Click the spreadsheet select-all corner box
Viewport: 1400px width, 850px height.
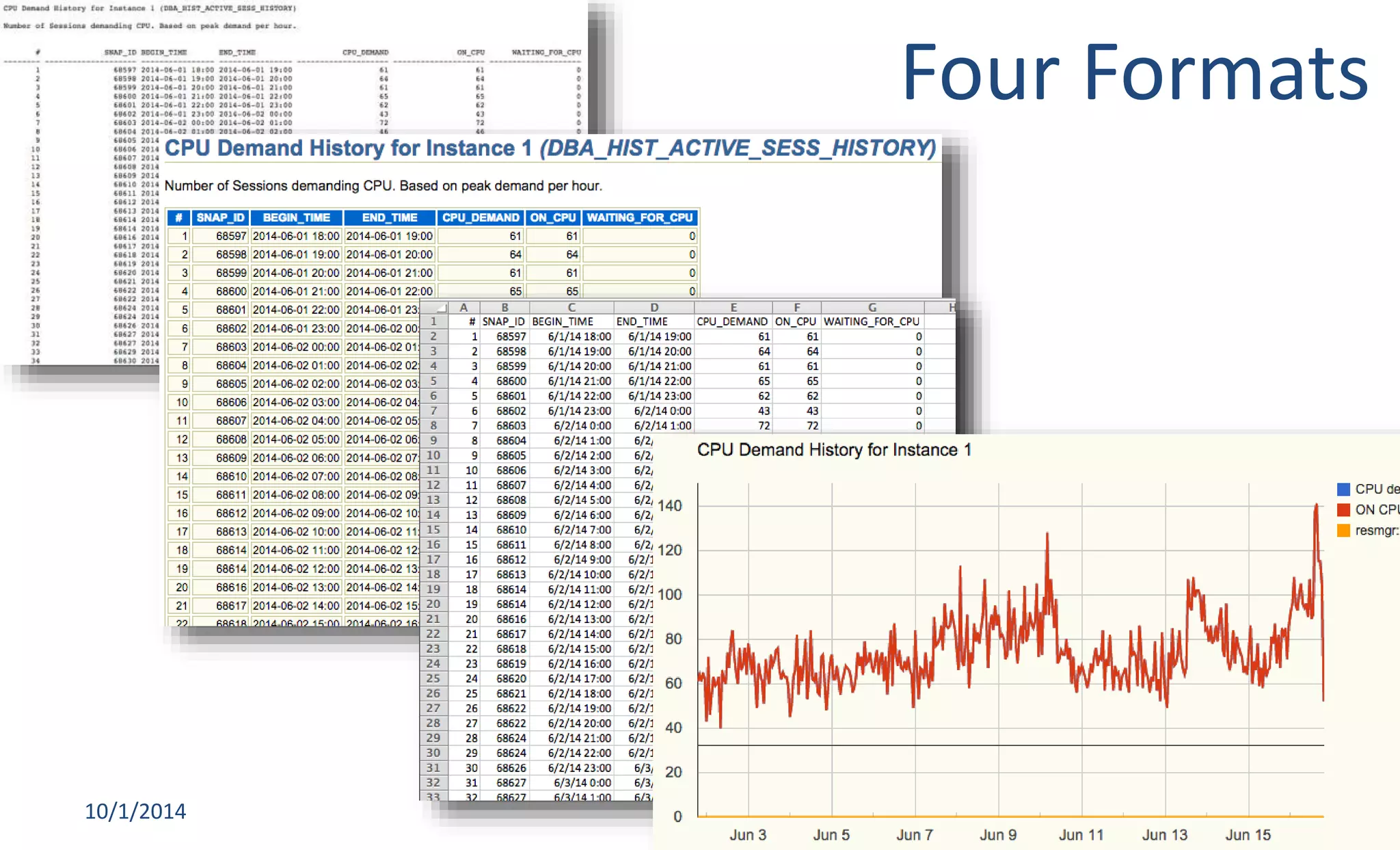click(434, 308)
